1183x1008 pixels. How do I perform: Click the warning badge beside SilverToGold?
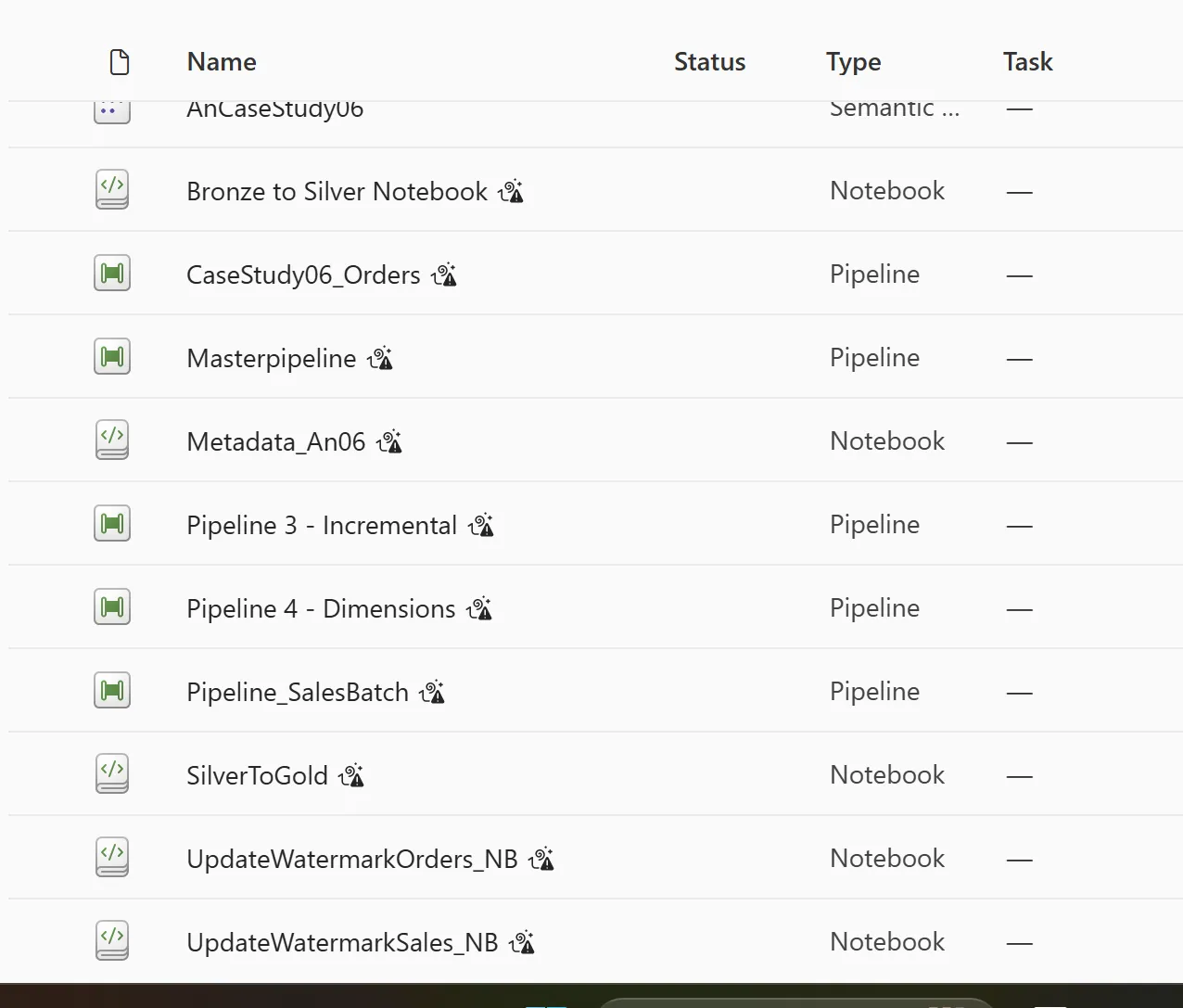pos(351,775)
